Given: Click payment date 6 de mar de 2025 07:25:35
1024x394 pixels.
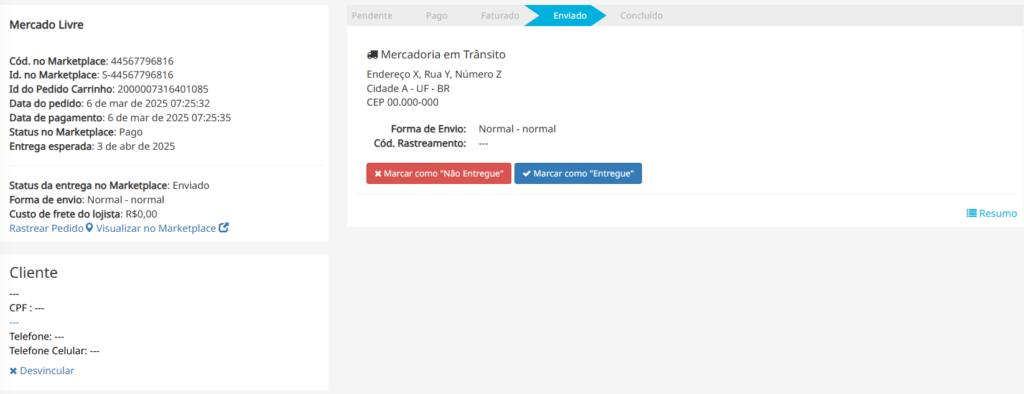Looking at the screenshot, I should [x=168, y=118].
